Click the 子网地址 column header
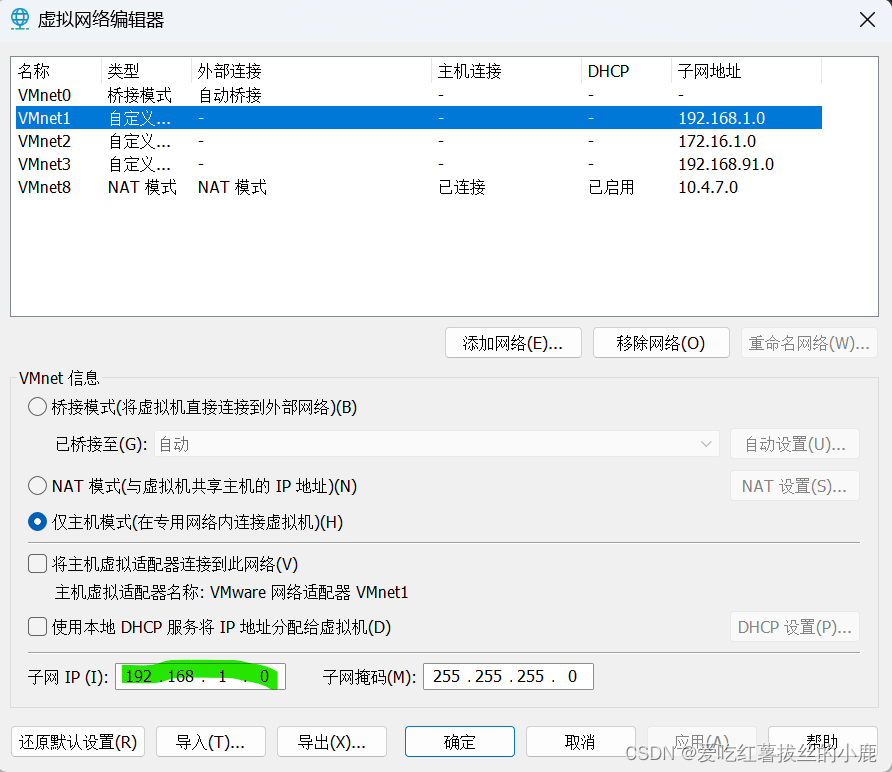 click(x=747, y=71)
